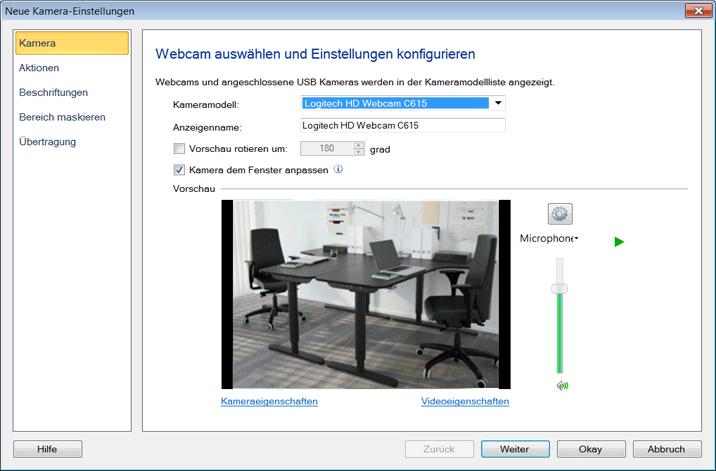Click the microphone volume slider handle
716x471 pixels.
pyautogui.click(x=560, y=288)
